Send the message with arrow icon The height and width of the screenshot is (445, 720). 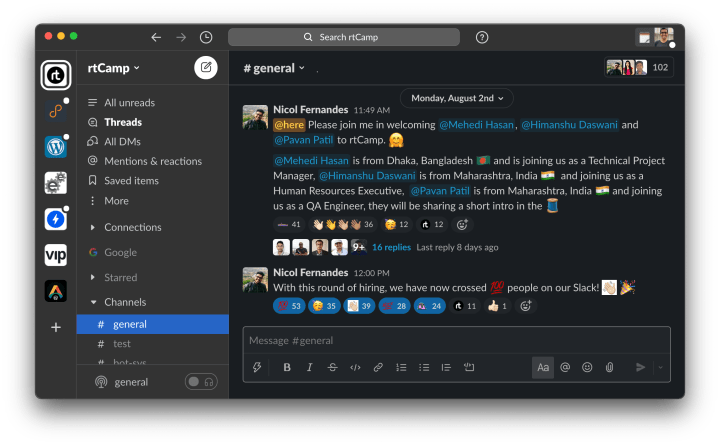(640, 367)
